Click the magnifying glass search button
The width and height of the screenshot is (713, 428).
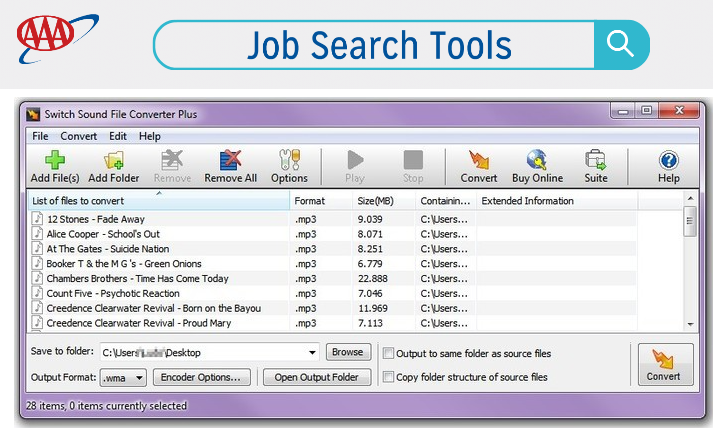[x=621, y=45]
